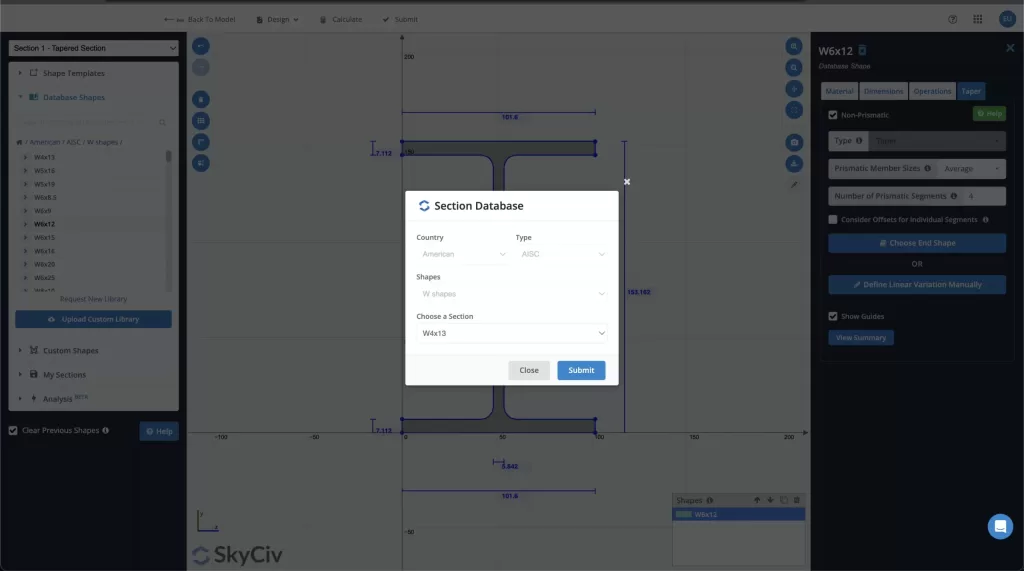Toggle the Non-Prismatic checkbox

point(833,115)
